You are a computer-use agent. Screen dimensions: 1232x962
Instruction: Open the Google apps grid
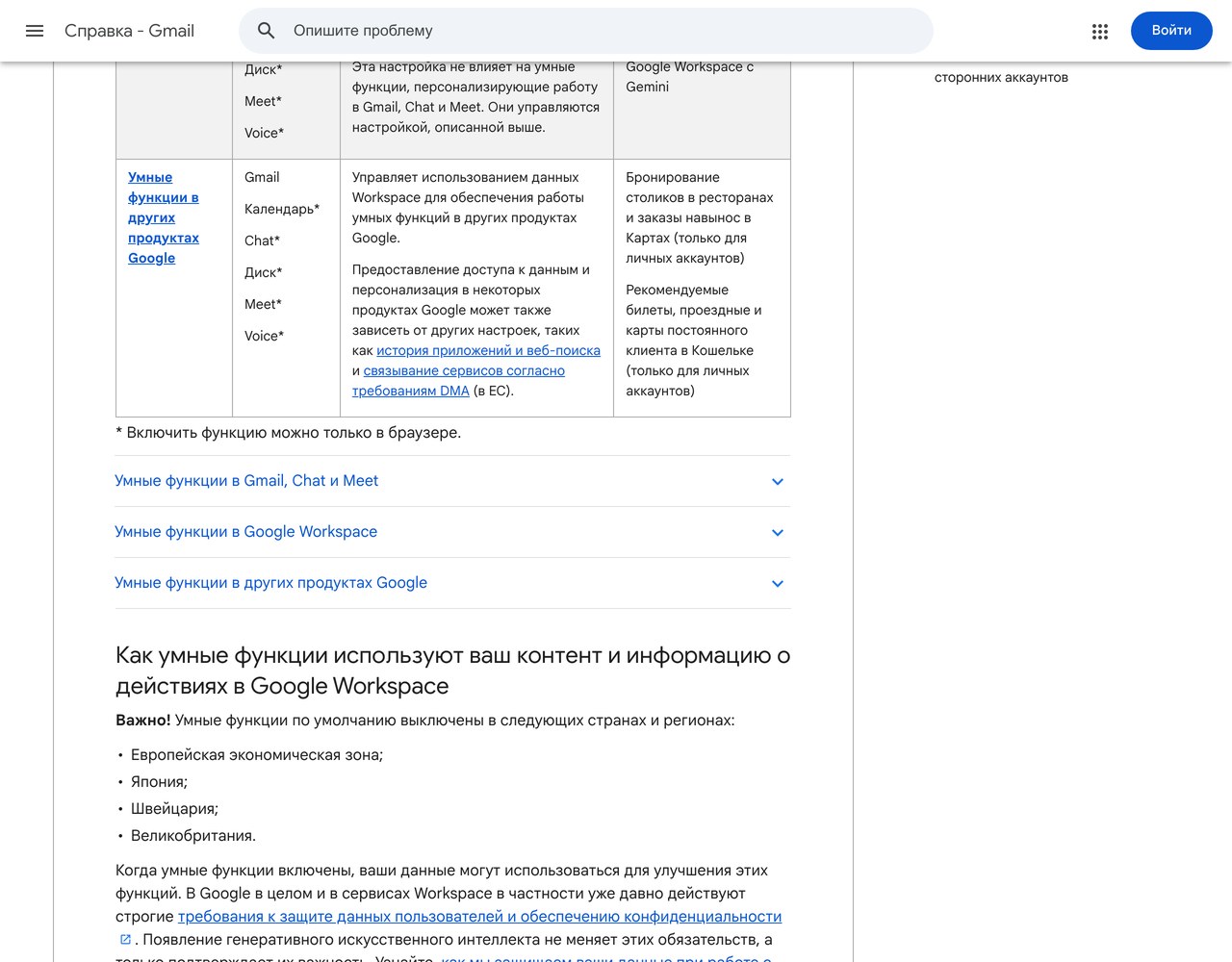pos(1100,31)
